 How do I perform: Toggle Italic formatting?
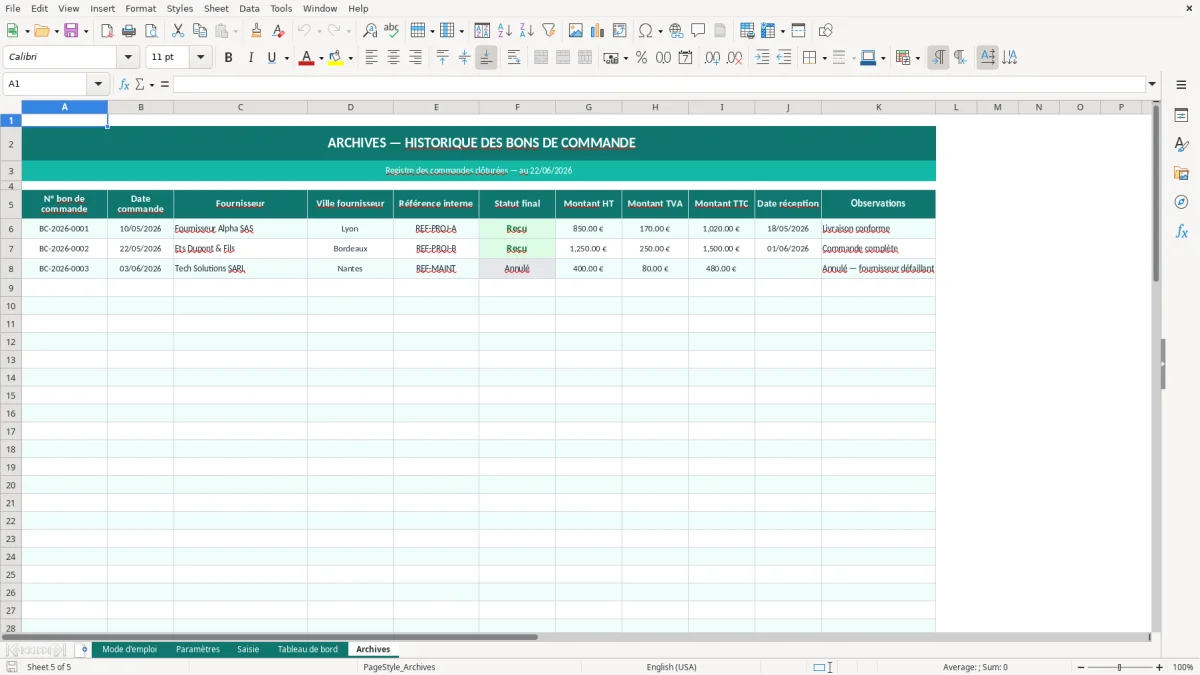click(250, 58)
